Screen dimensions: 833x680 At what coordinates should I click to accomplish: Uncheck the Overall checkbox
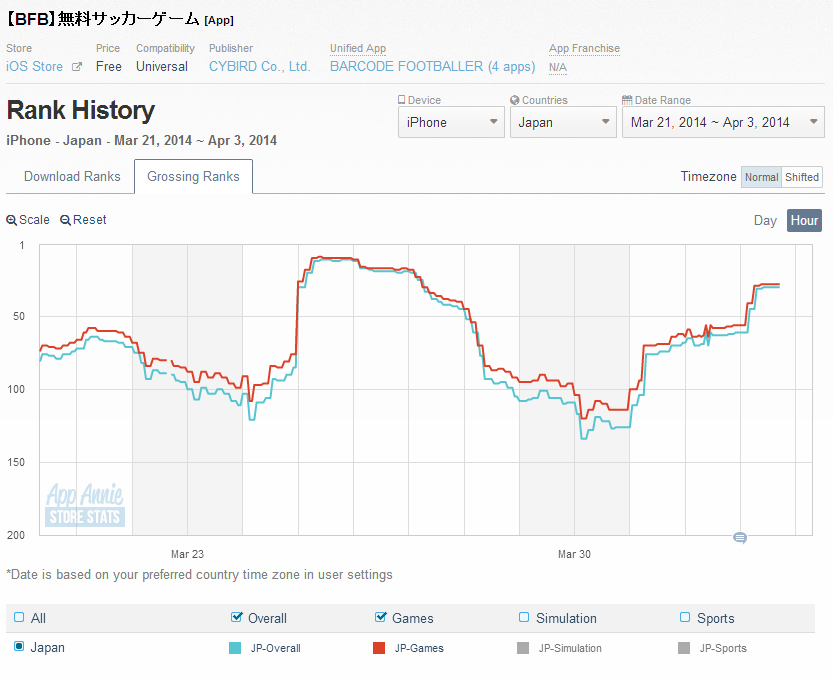click(236, 618)
